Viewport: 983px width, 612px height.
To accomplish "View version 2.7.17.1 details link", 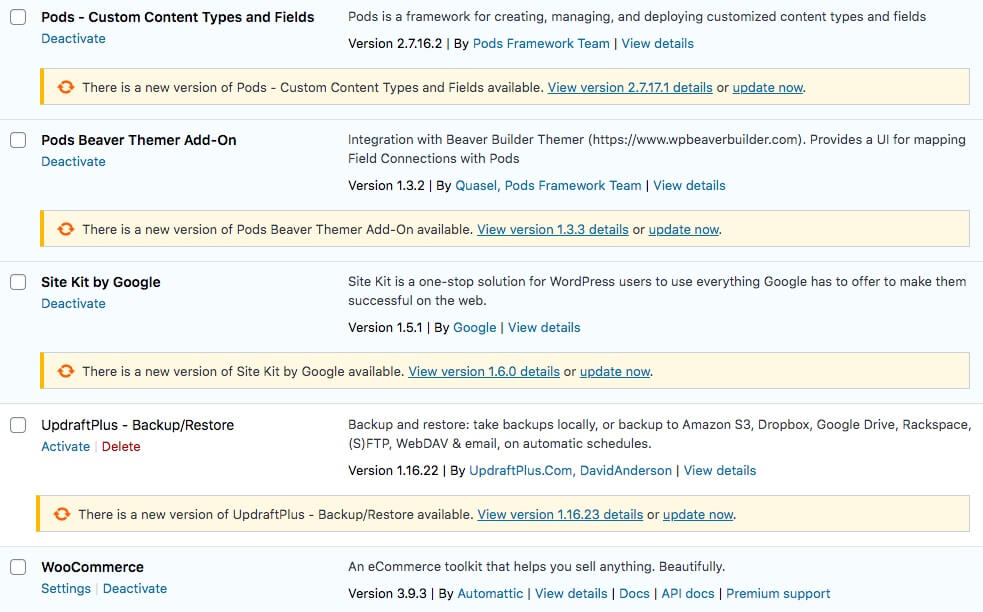I will (630, 87).
